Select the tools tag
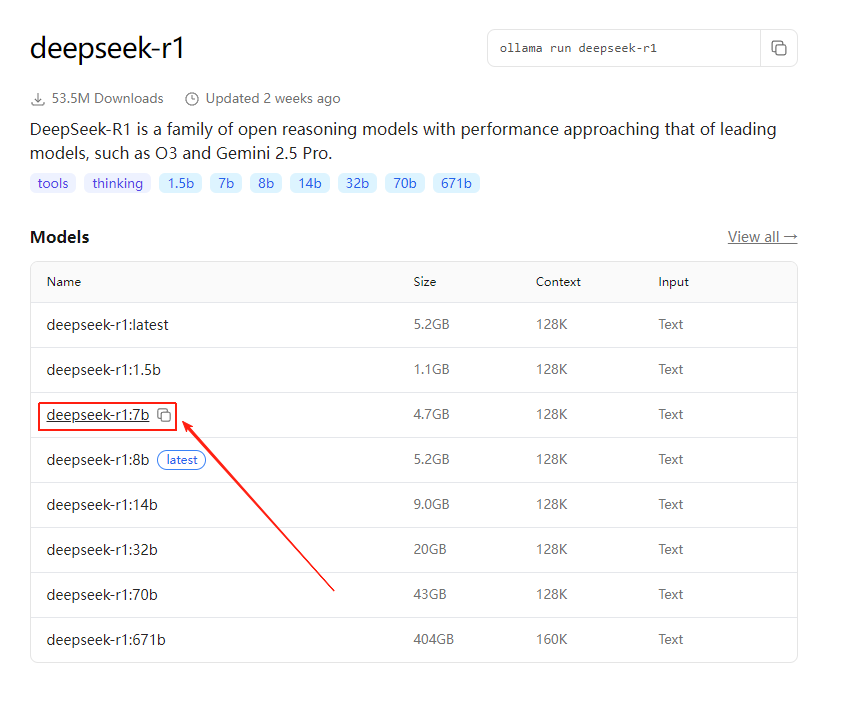 coord(53,183)
